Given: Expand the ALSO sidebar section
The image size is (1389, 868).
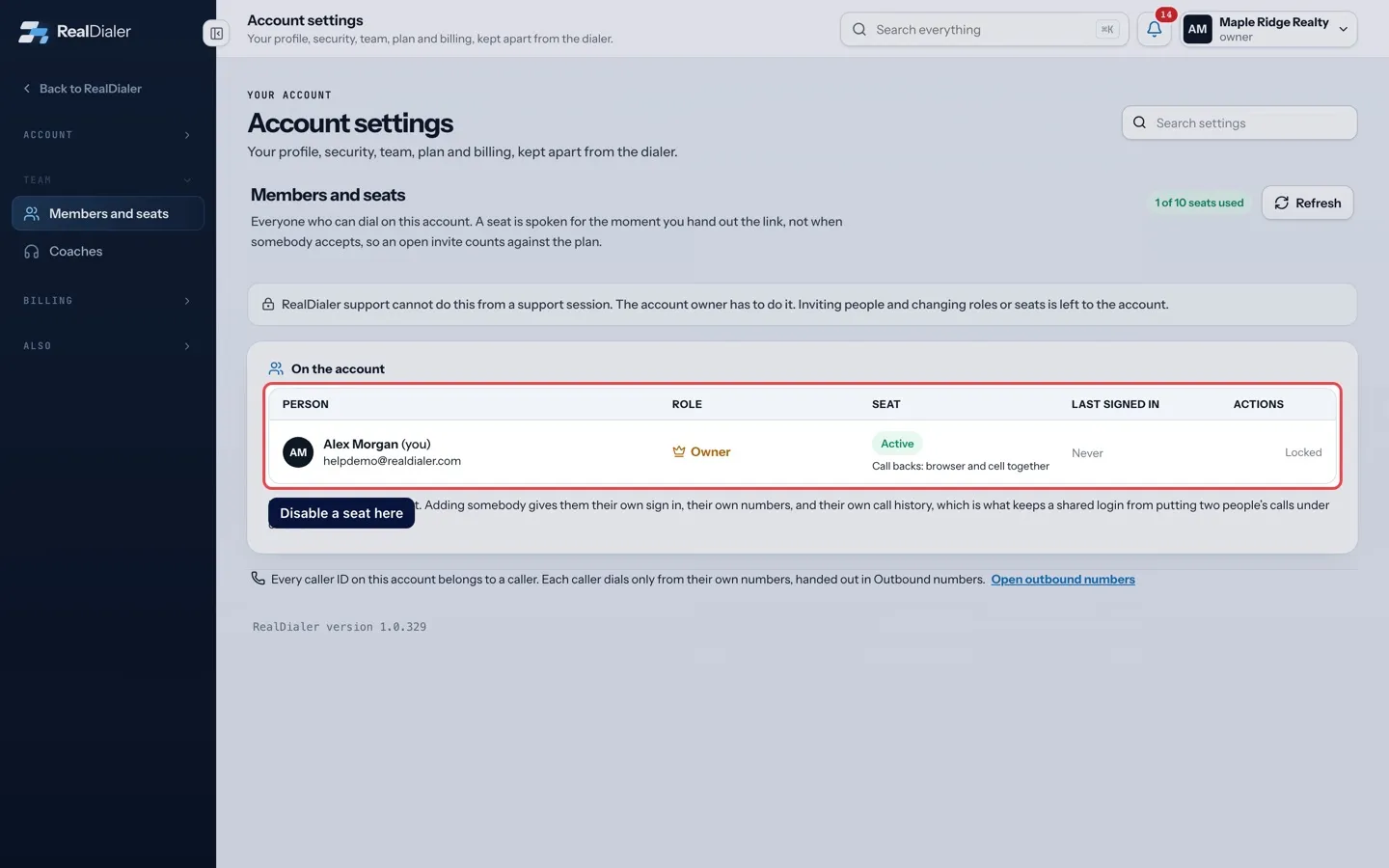Looking at the screenshot, I should click(x=108, y=346).
